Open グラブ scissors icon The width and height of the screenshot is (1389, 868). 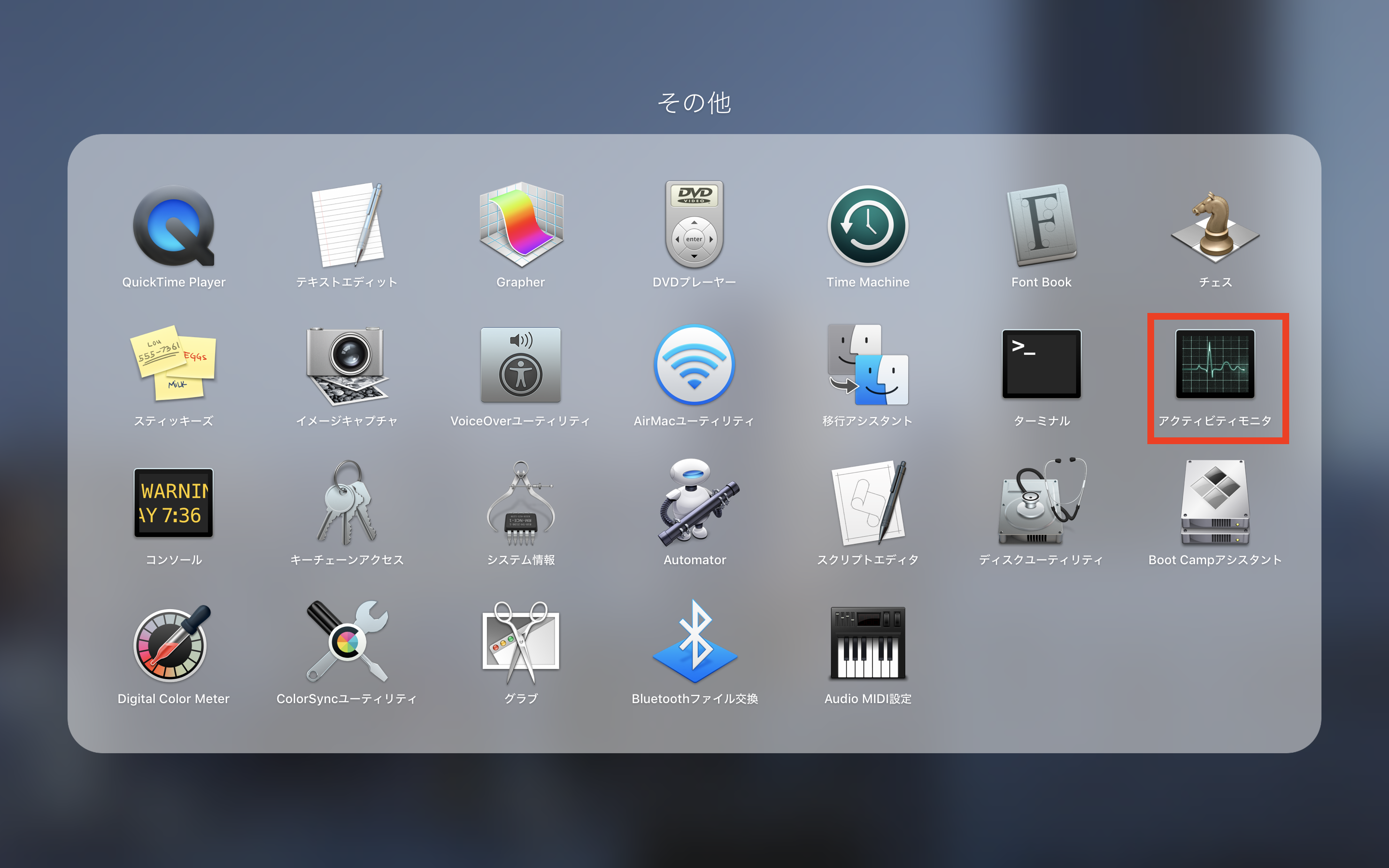[520, 643]
